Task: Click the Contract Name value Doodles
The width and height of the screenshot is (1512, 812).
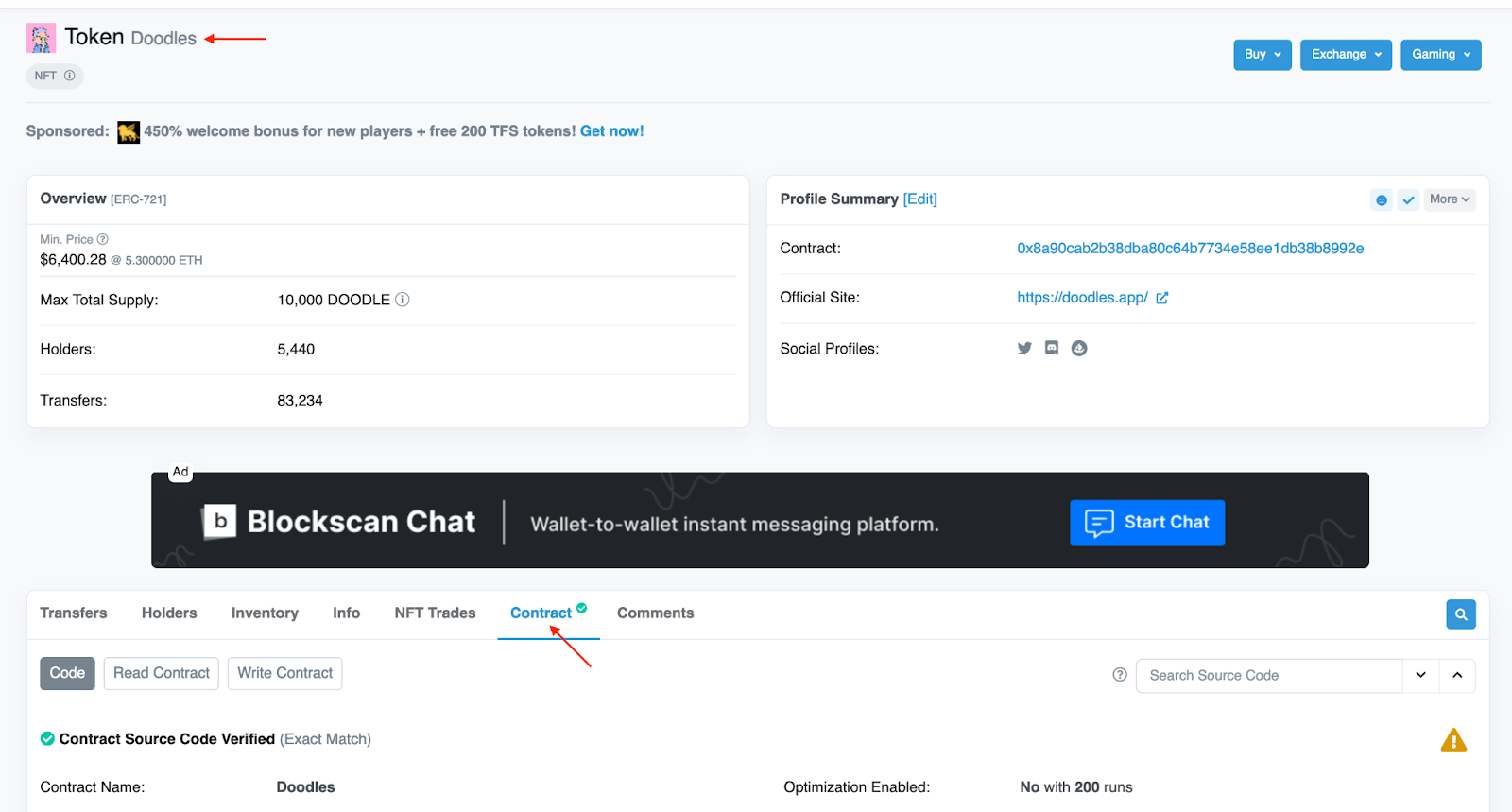Action: click(305, 787)
